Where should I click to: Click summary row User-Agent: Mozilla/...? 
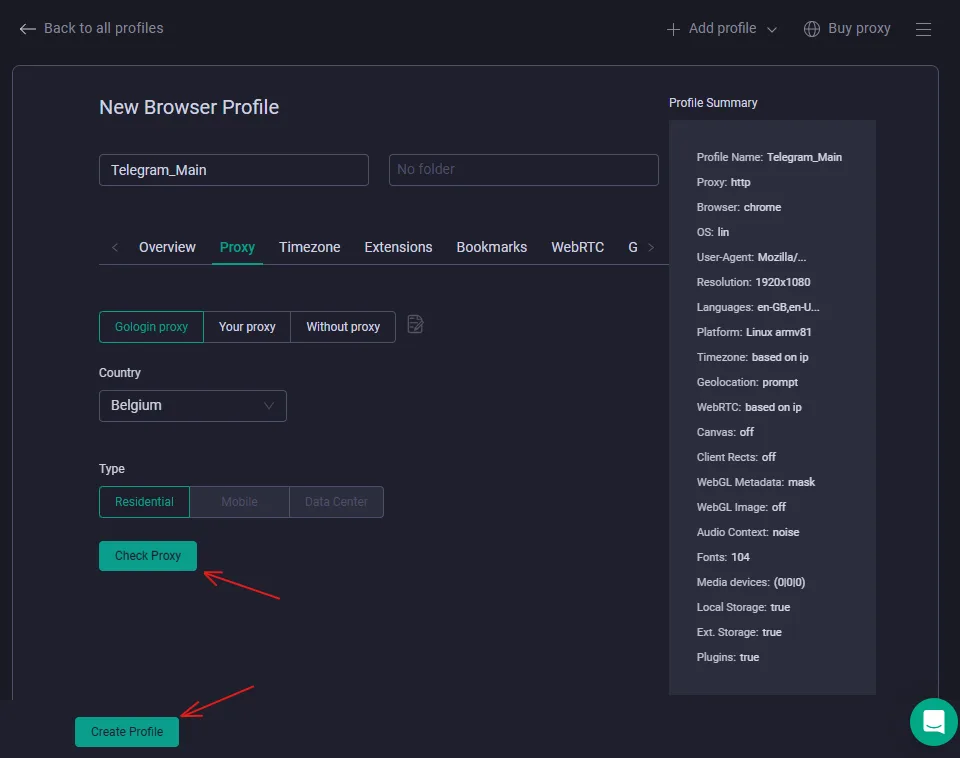tap(751, 257)
